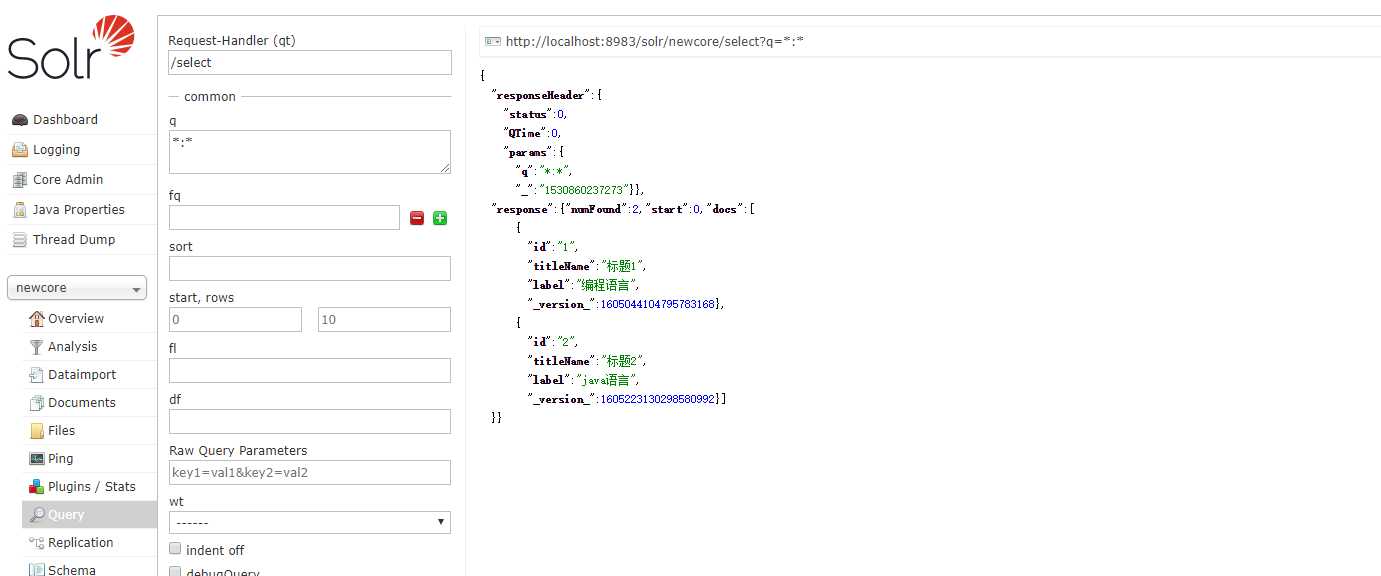
Task: Click the Files folder icon
Action: 37,431
